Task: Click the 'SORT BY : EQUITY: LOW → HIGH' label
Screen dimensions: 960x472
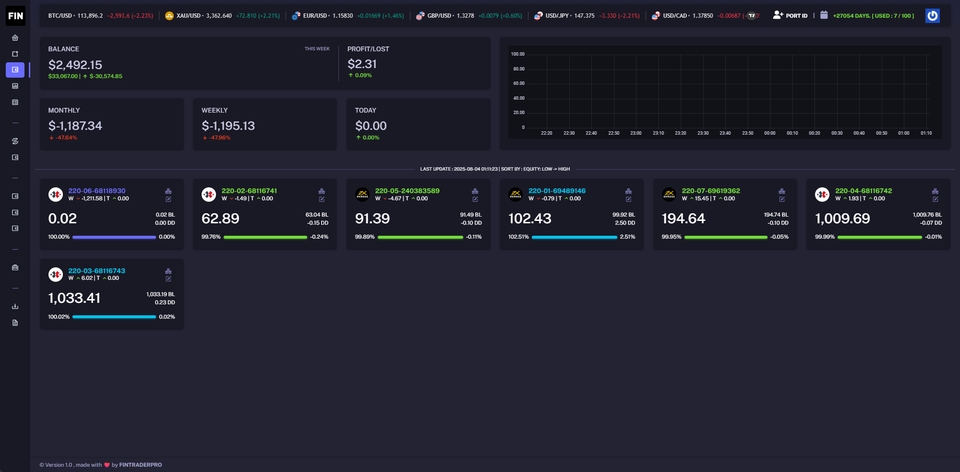Action: coord(536,168)
